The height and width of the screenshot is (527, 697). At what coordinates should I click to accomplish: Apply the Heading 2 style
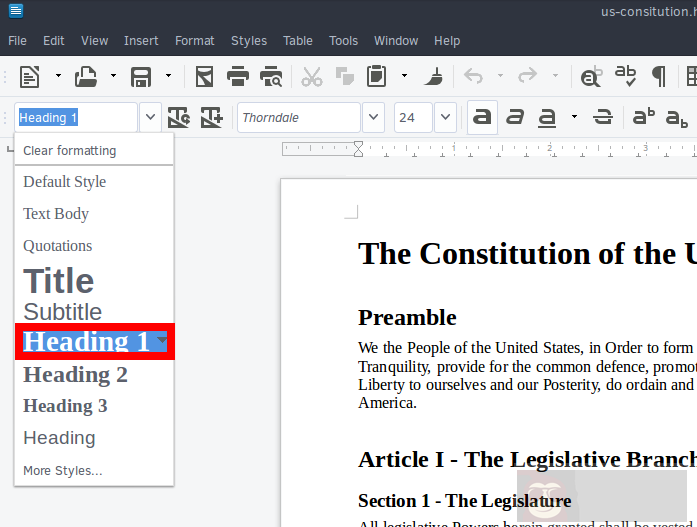click(76, 375)
